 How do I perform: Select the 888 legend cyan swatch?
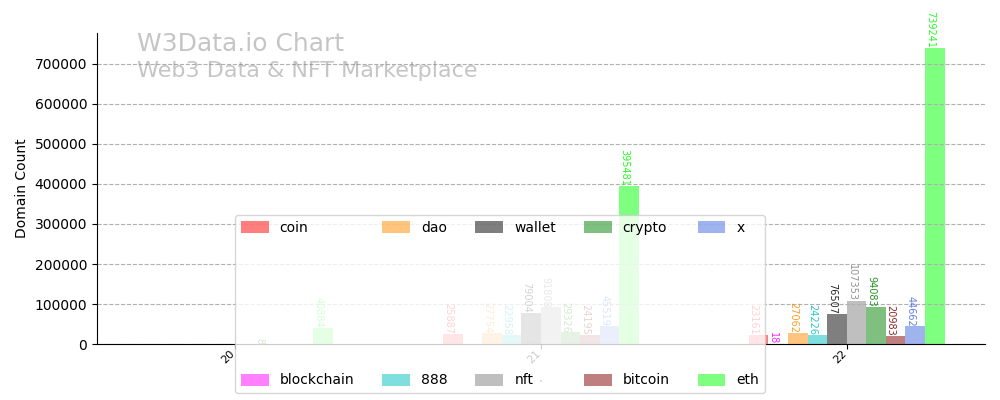click(x=396, y=380)
